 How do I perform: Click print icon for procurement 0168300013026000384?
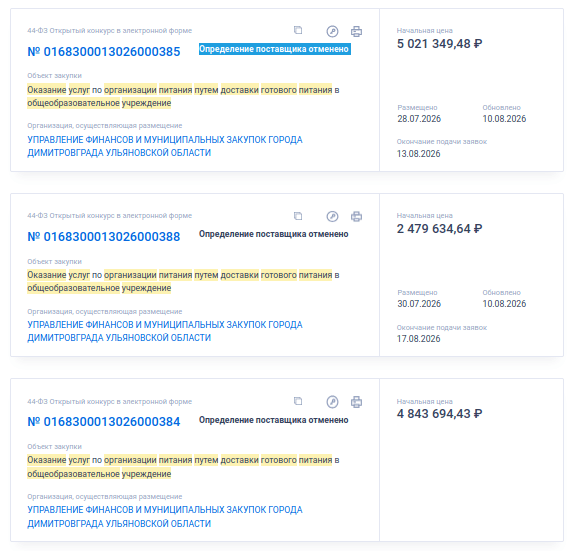click(x=356, y=402)
